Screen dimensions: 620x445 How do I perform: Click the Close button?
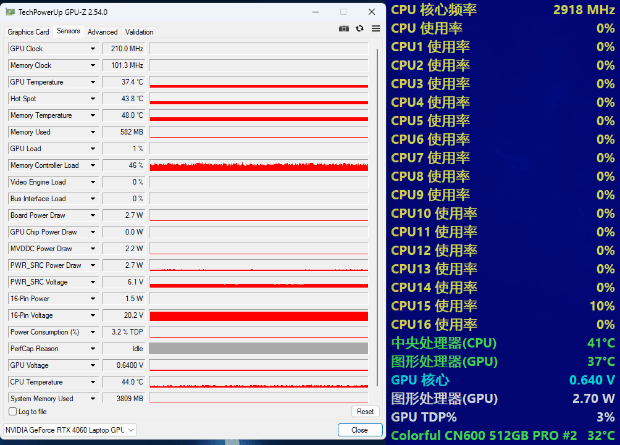point(360,430)
